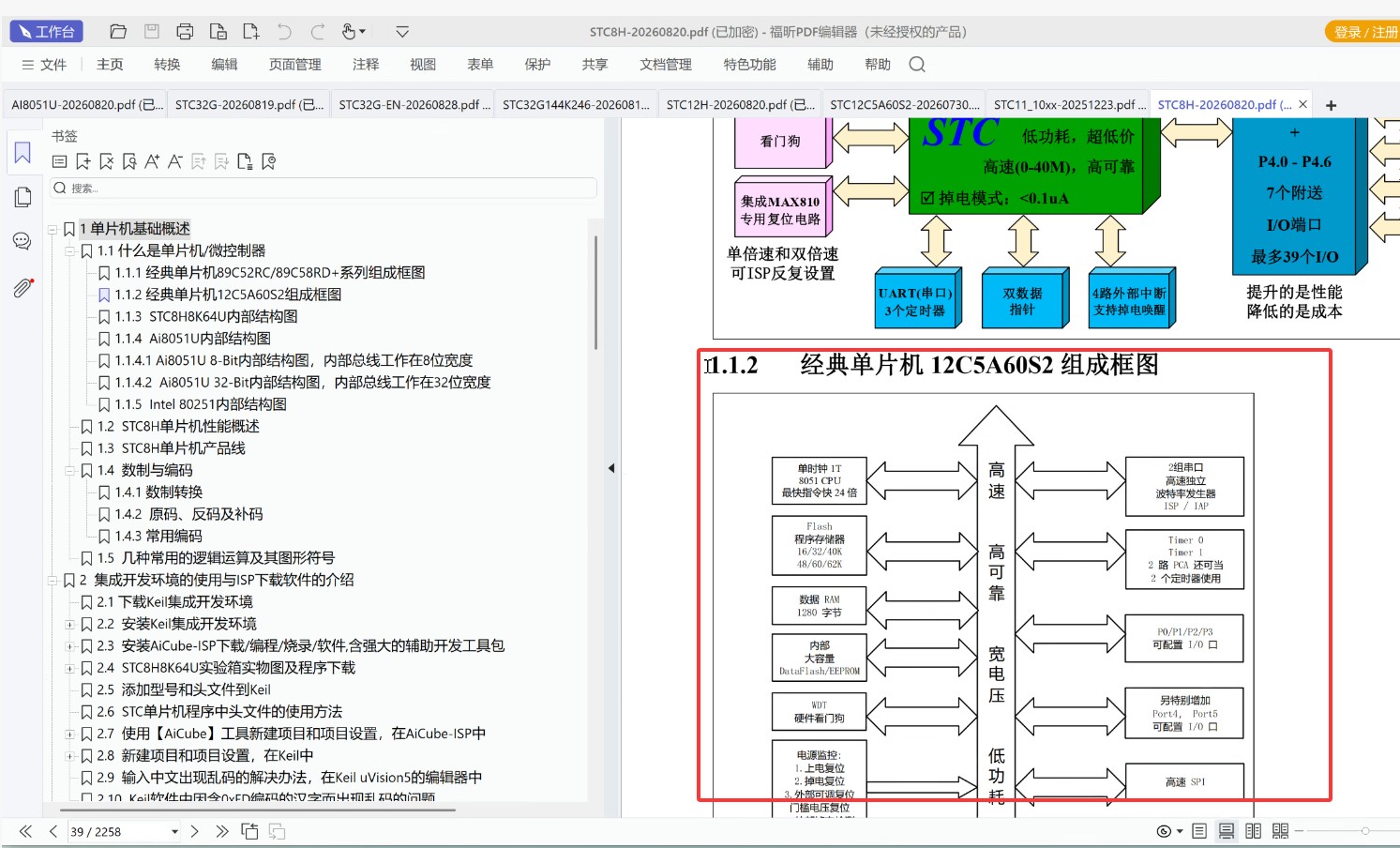Open the Attachments paperclip panel

23,287
